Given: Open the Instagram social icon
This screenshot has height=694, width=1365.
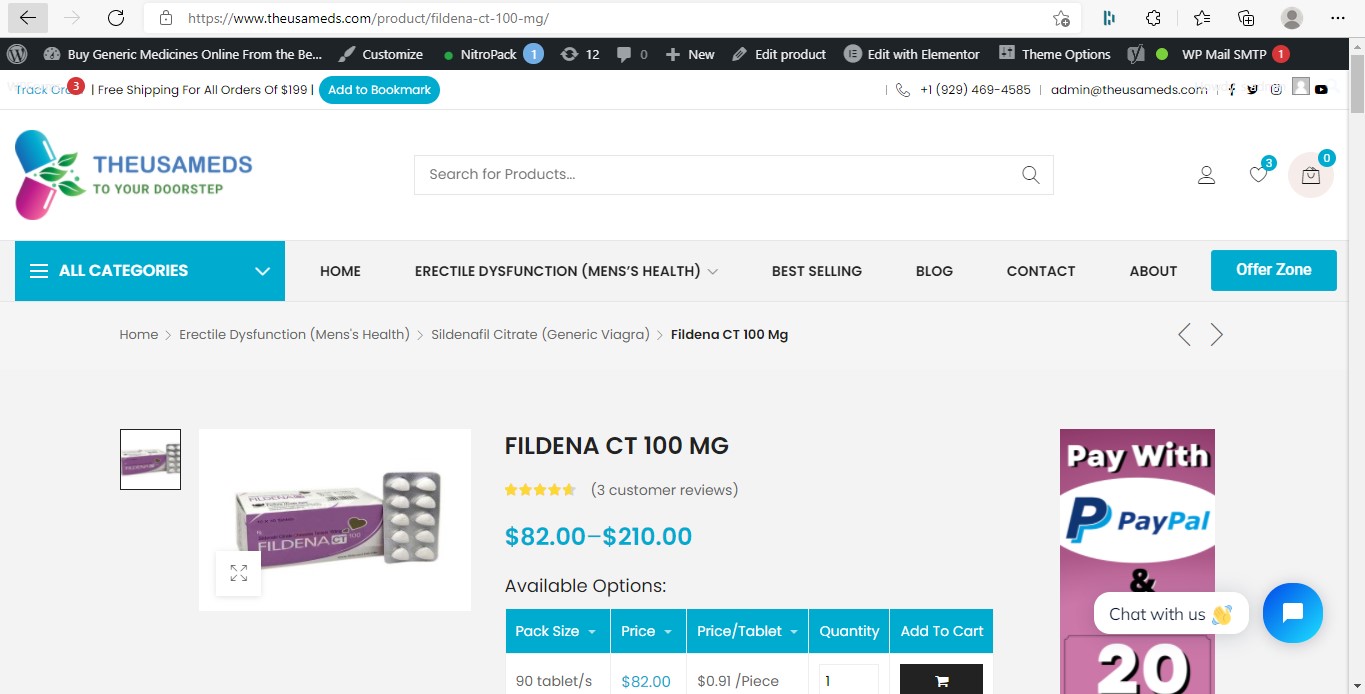Looking at the screenshot, I should [1276, 89].
